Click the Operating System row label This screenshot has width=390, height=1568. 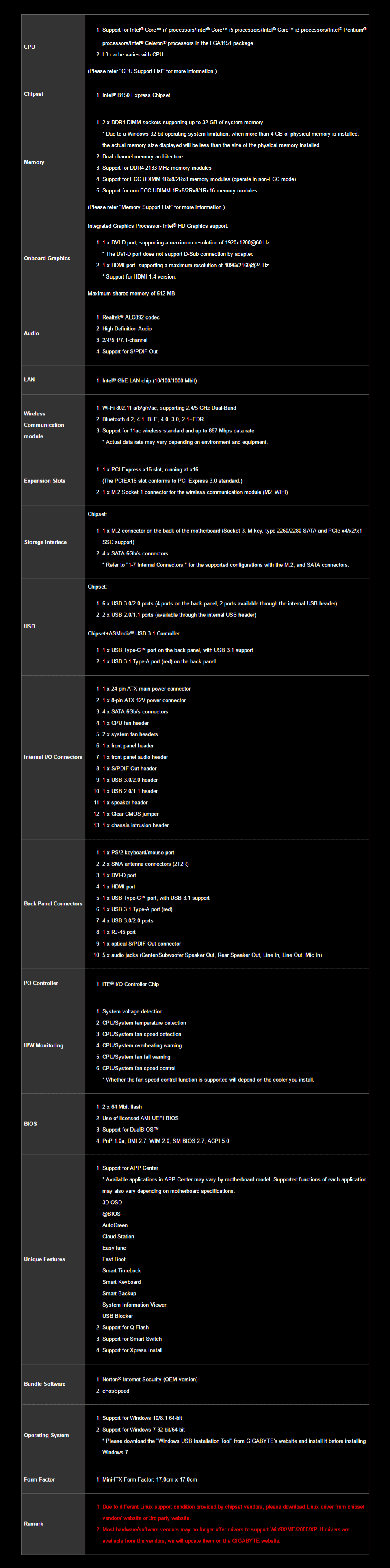click(46, 1435)
